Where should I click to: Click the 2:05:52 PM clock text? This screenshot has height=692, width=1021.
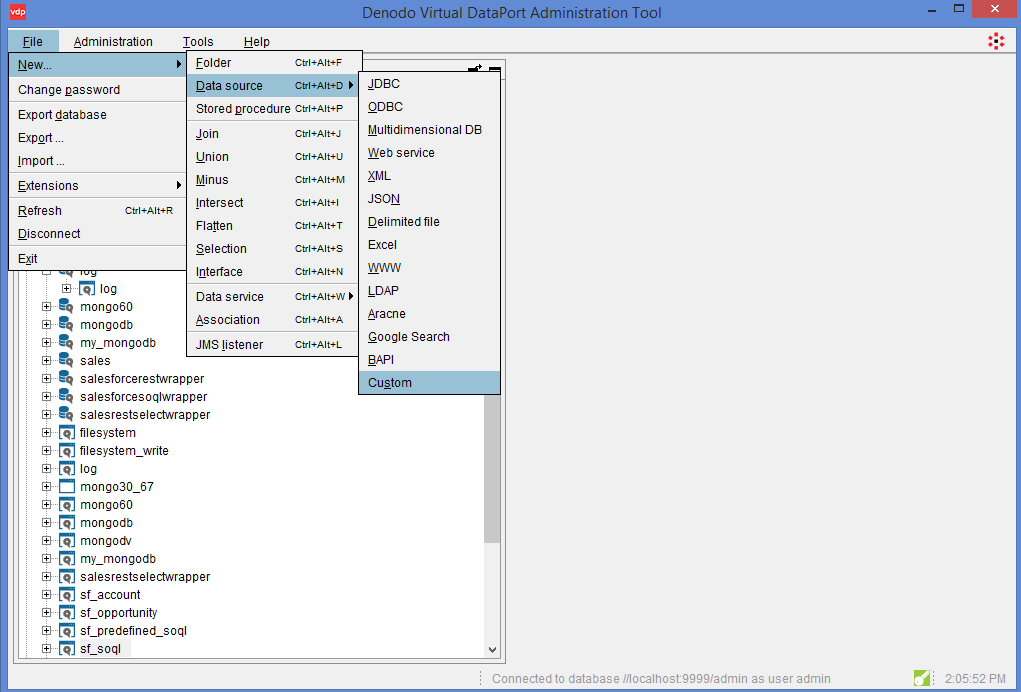click(975, 678)
